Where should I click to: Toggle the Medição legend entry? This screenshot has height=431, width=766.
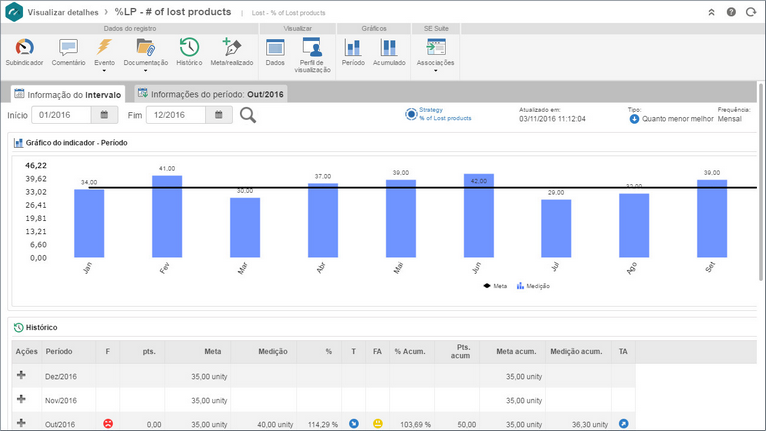pos(533,286)
